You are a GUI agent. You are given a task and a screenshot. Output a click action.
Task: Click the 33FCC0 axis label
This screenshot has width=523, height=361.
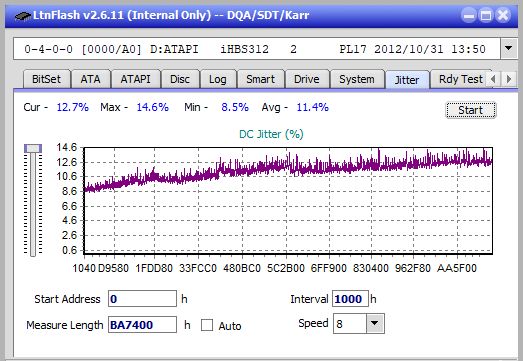click(198, 268)
